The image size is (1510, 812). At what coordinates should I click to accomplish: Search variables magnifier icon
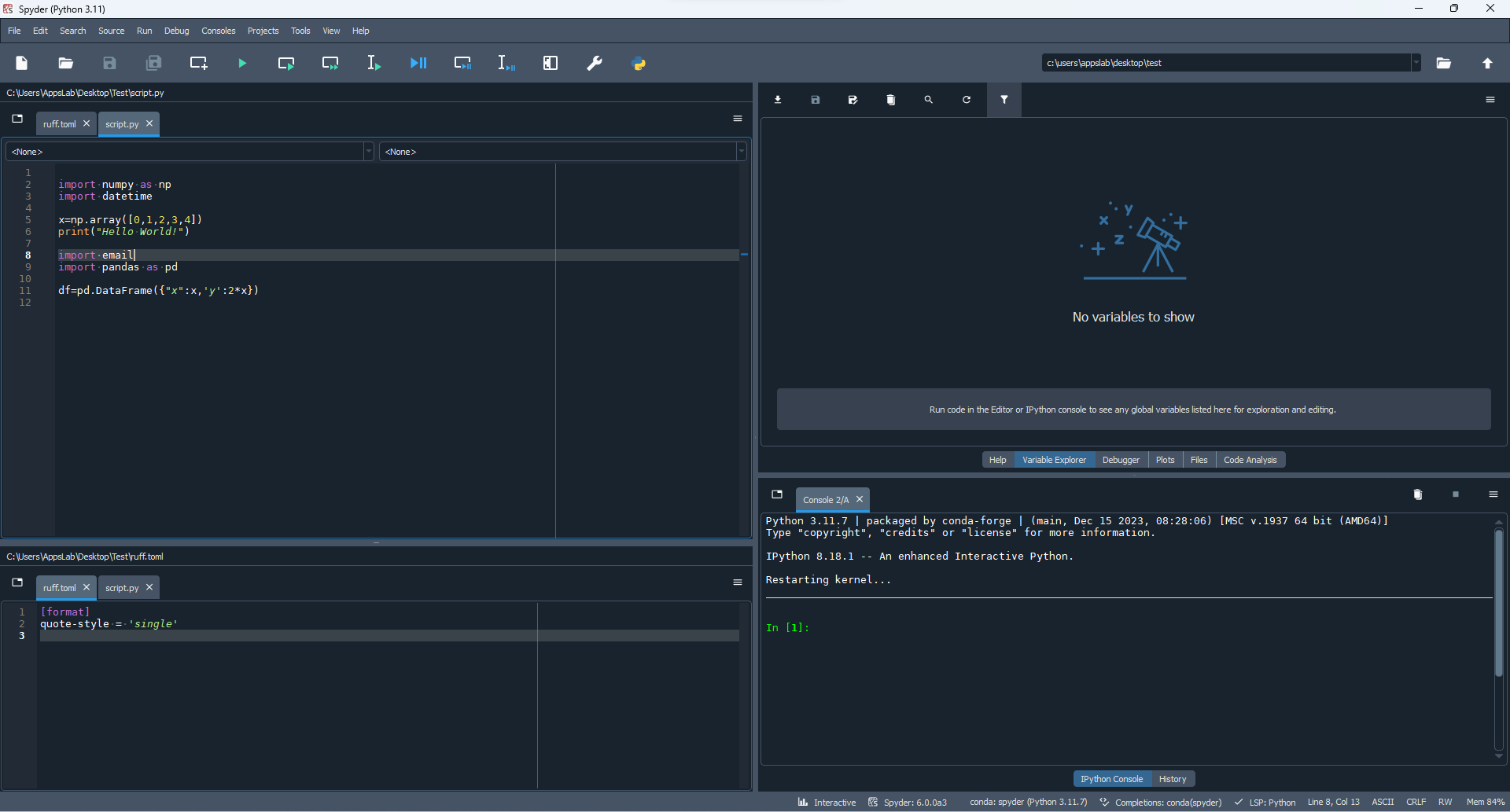tap(929, 100)
